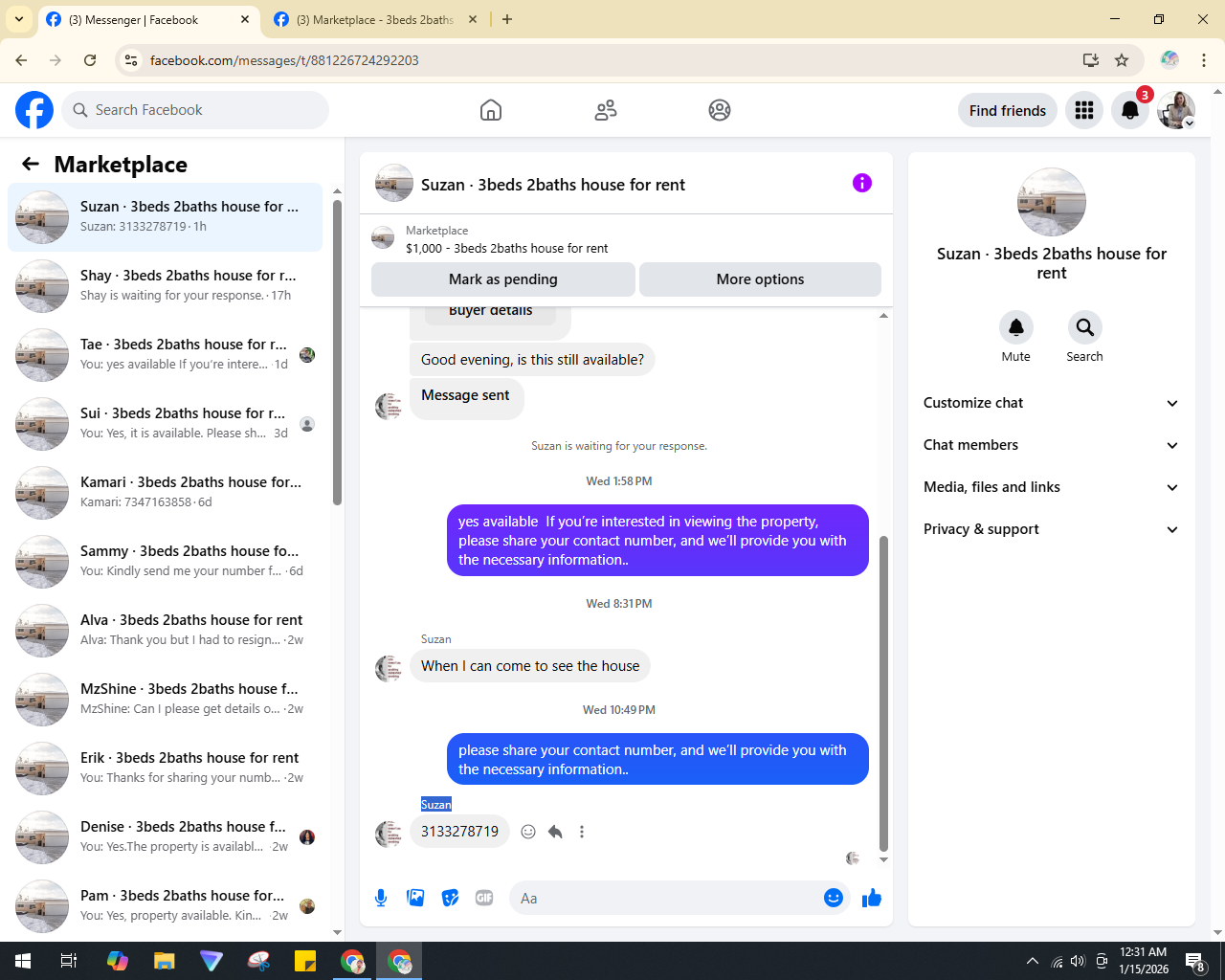
Task: Open the Friends icon in top navigation
Action: [x=606, y=110]
